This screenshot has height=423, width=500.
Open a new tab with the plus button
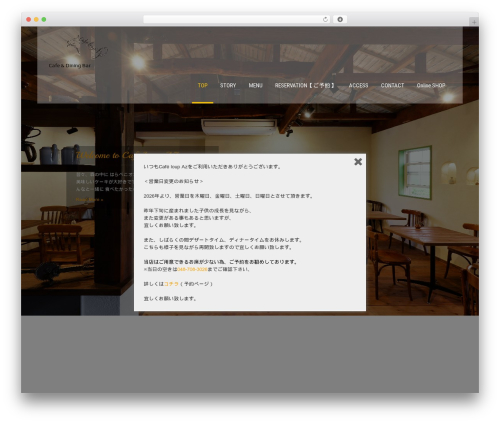pyautogui.click(x=474, y=22)
